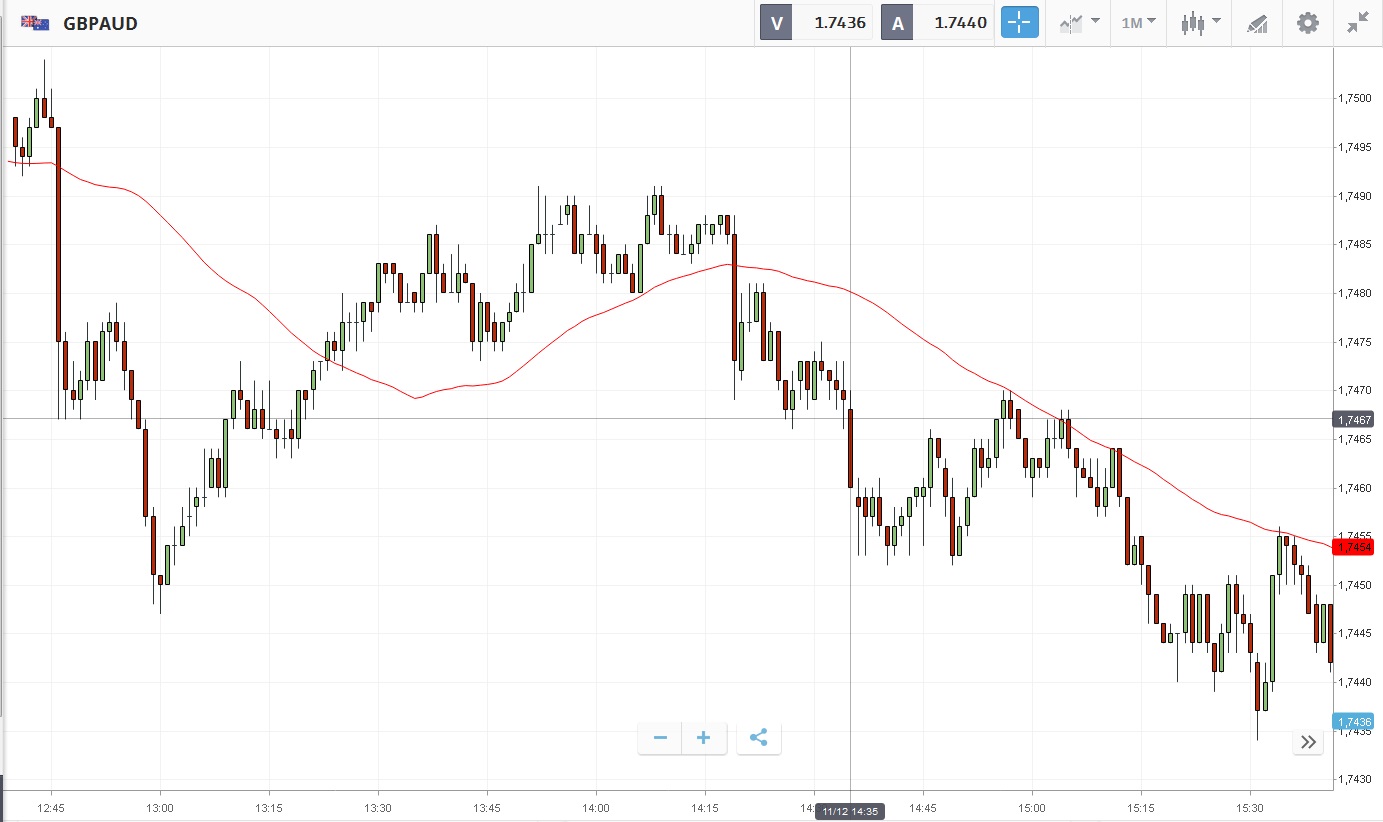Click the red 1,7454 moving average label
Viewport: 1383px width, 822px height.
(1354, 547)
